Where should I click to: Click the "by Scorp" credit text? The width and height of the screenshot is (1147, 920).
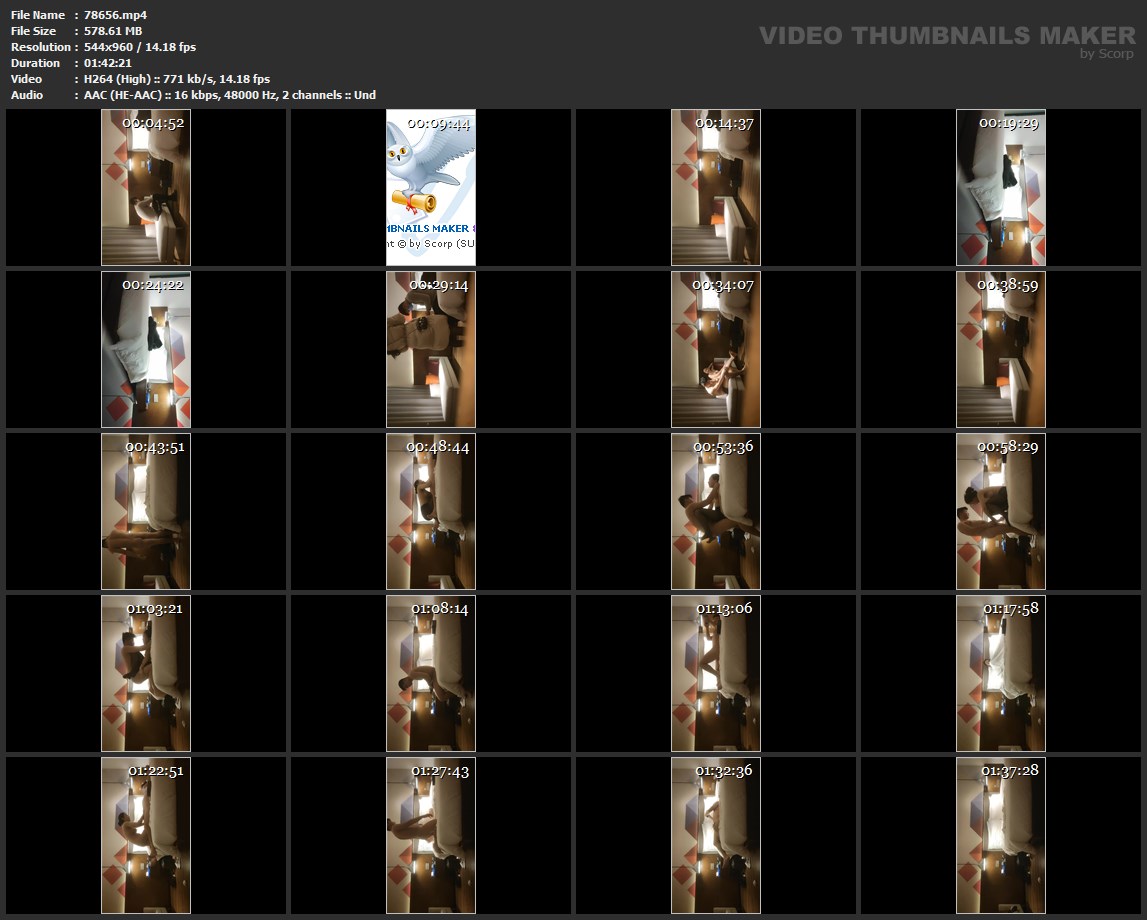point(1106,54)
